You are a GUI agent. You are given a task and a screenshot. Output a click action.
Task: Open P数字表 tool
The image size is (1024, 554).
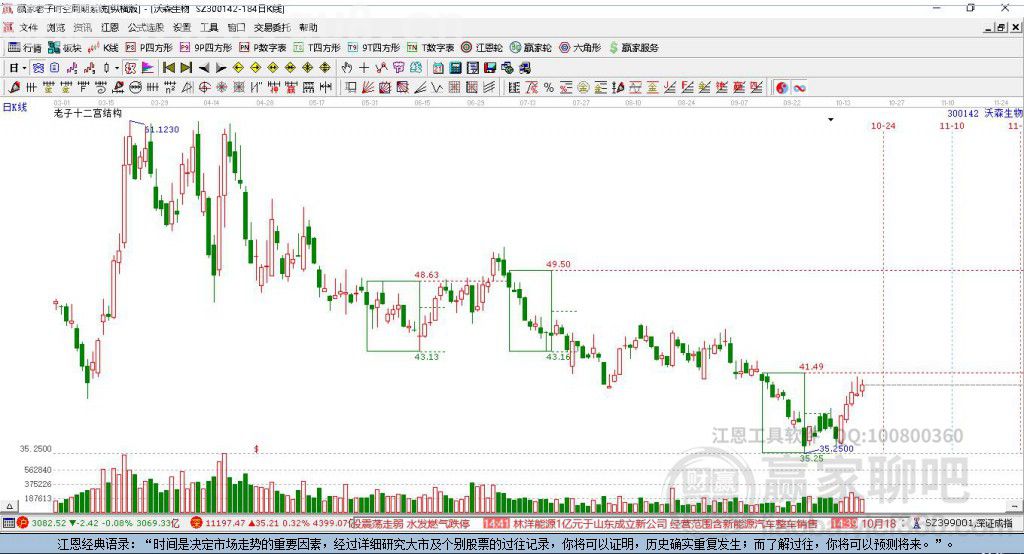(263, 48)
